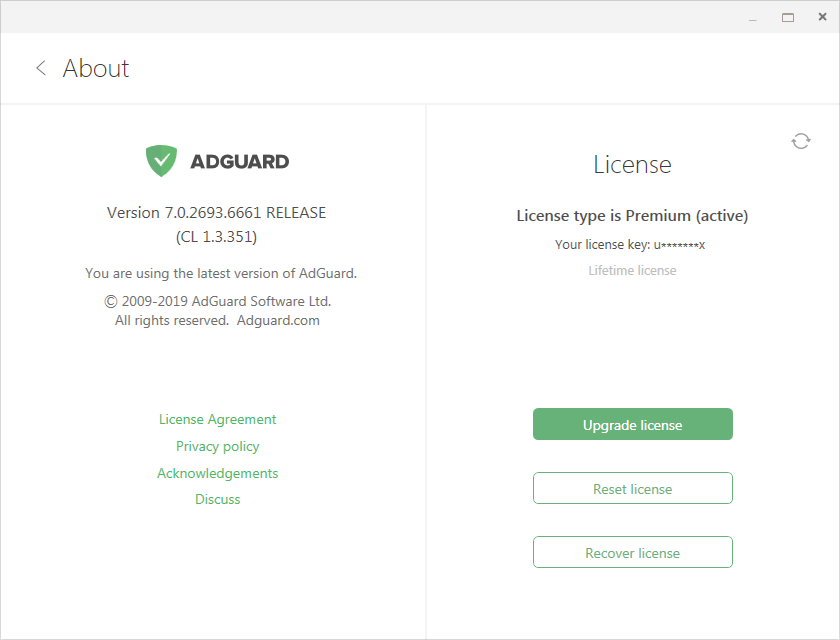Click the Lifetime license label

632,270
